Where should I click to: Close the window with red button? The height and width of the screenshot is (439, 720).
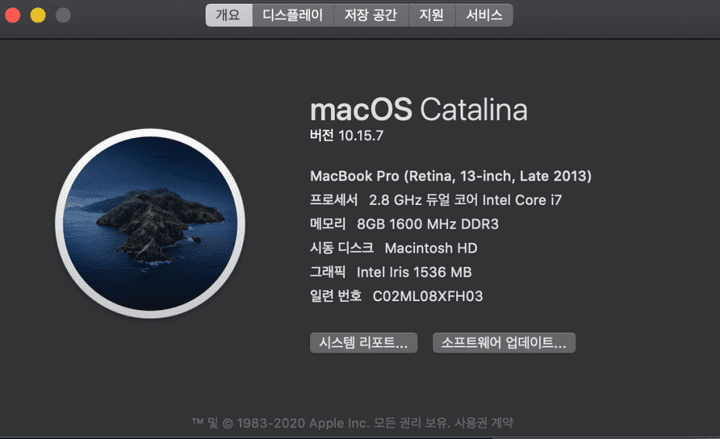12,15
